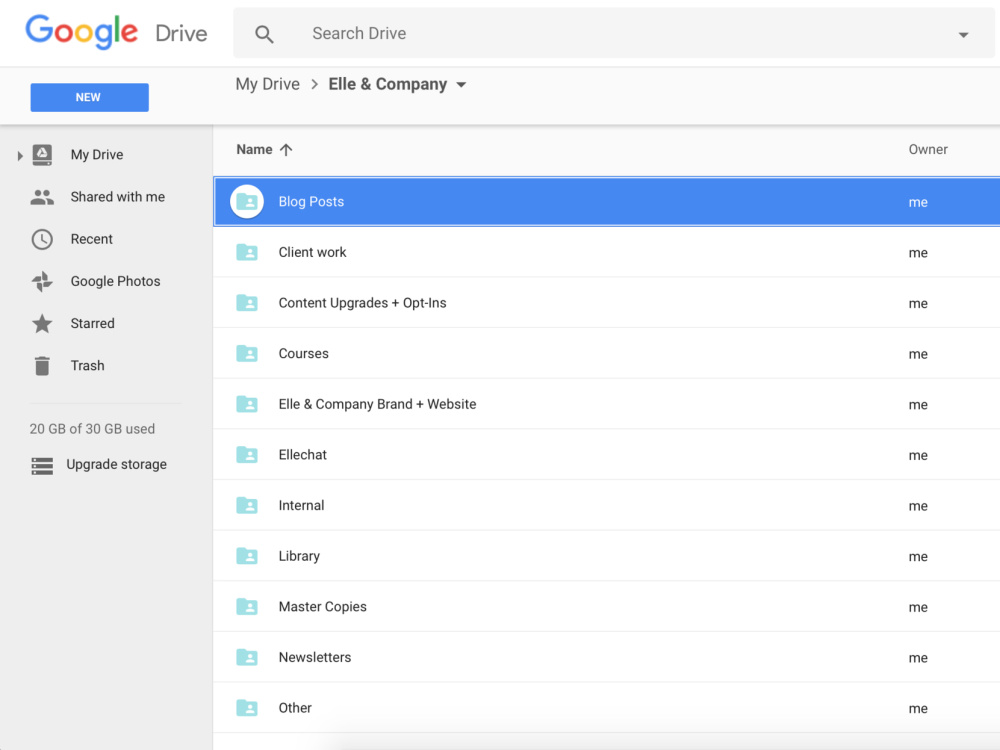
Task: Open My Drive in sidebar
Action: point(97,154)
